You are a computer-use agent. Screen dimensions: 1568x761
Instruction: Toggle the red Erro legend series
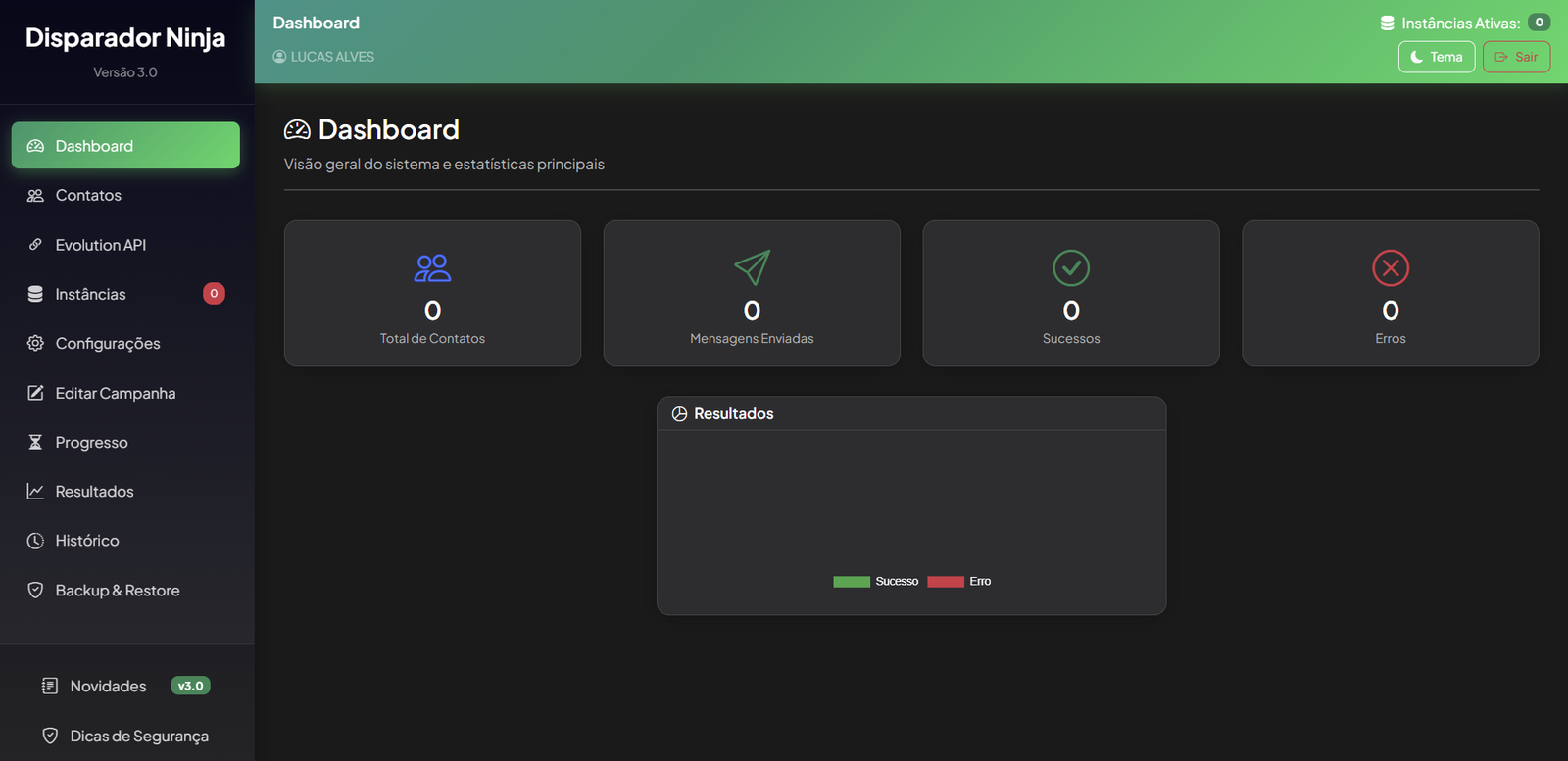pyautogui.click(x=945, y=582)
